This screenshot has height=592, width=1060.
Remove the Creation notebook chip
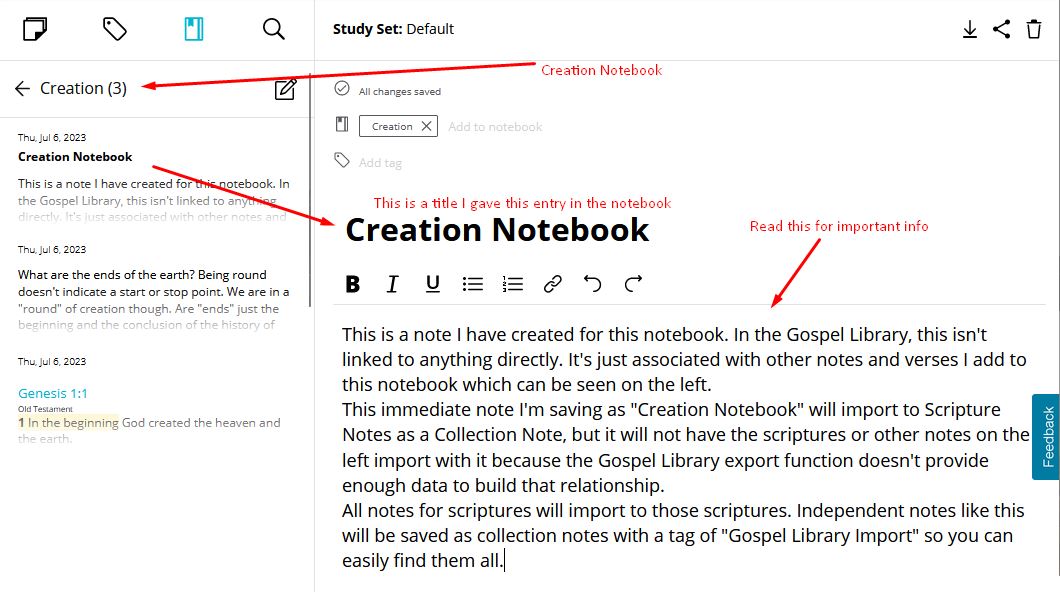tap(426, 126)
